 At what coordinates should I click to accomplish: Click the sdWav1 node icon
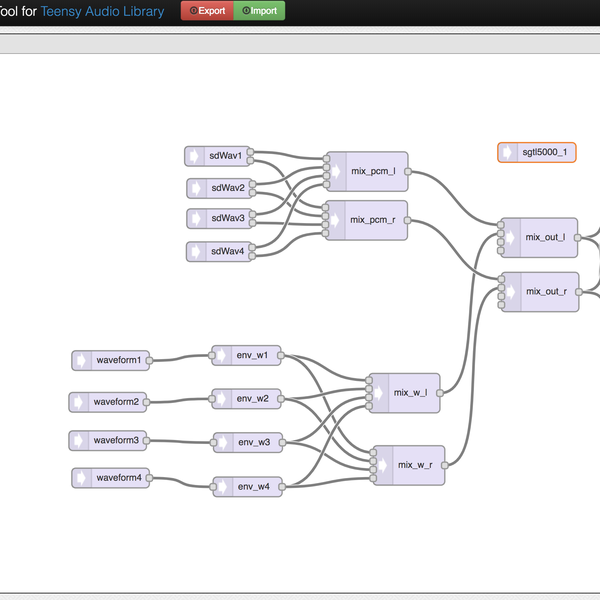point(195,156)
